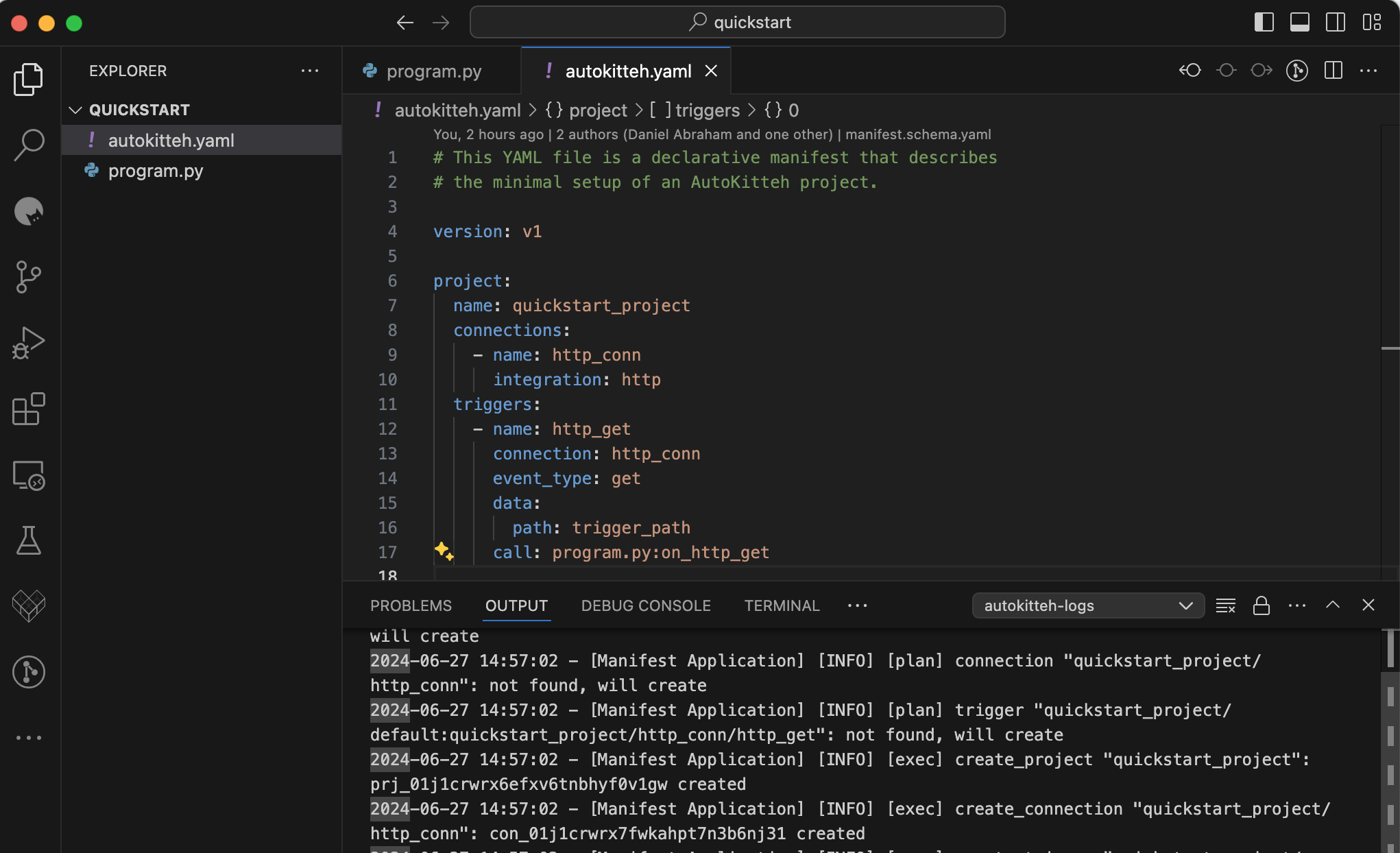Viewport: 1400px width, 853px height.
Task: Open output panel more actions menu
Action: (1297, 605)
